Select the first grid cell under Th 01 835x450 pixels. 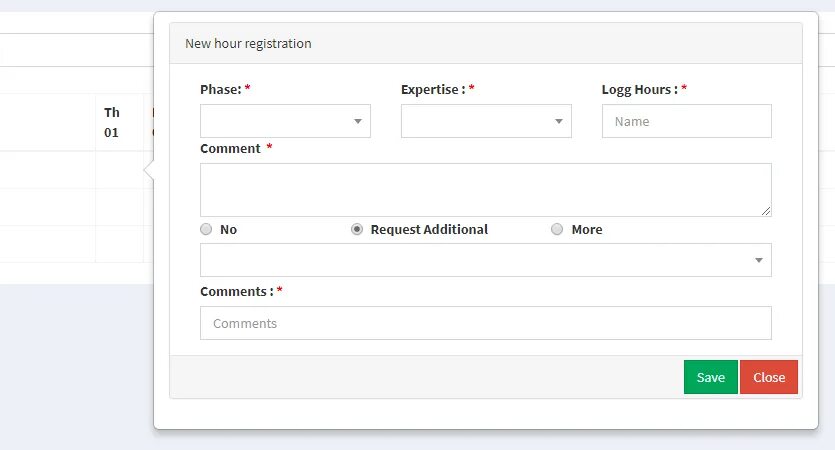tap(120, 170)
